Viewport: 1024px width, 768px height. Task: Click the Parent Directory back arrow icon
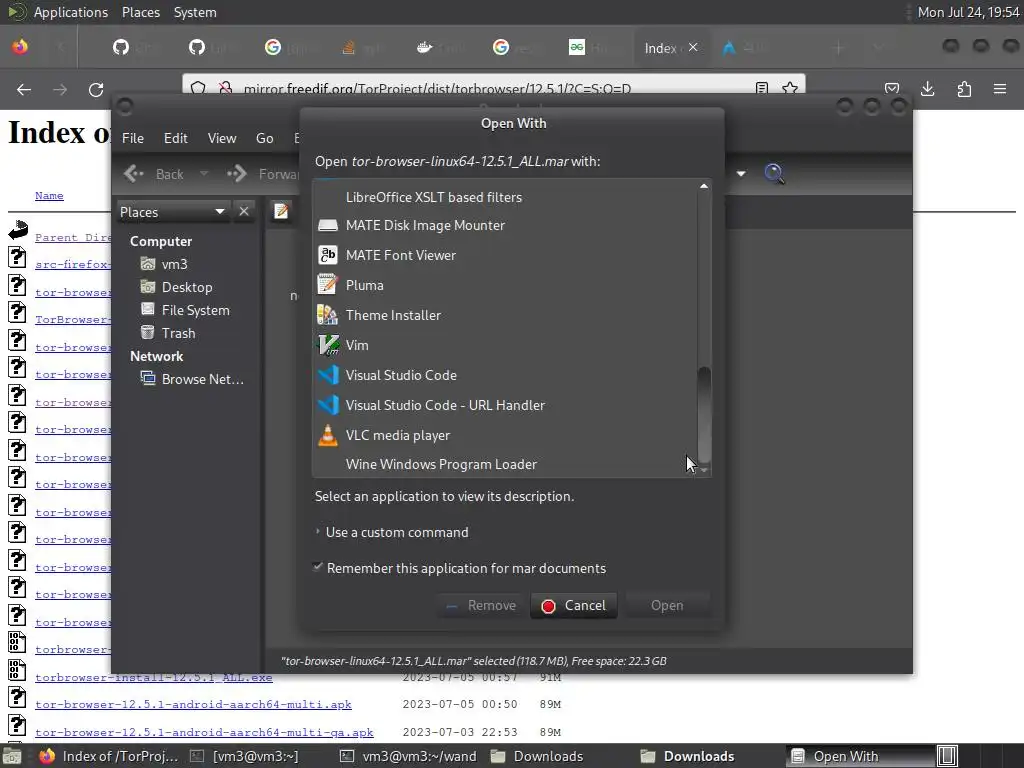(x=18, y=229)
